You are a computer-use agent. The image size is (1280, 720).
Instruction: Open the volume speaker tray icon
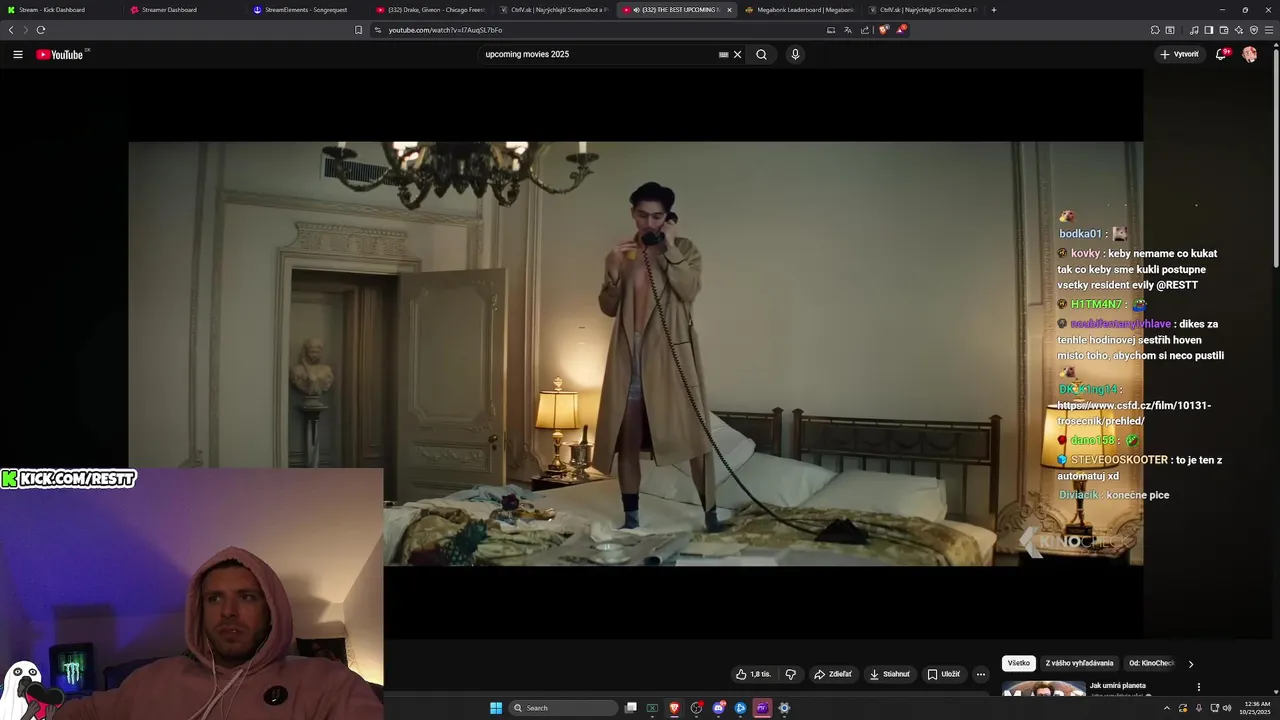click(x=1227, y=708)
